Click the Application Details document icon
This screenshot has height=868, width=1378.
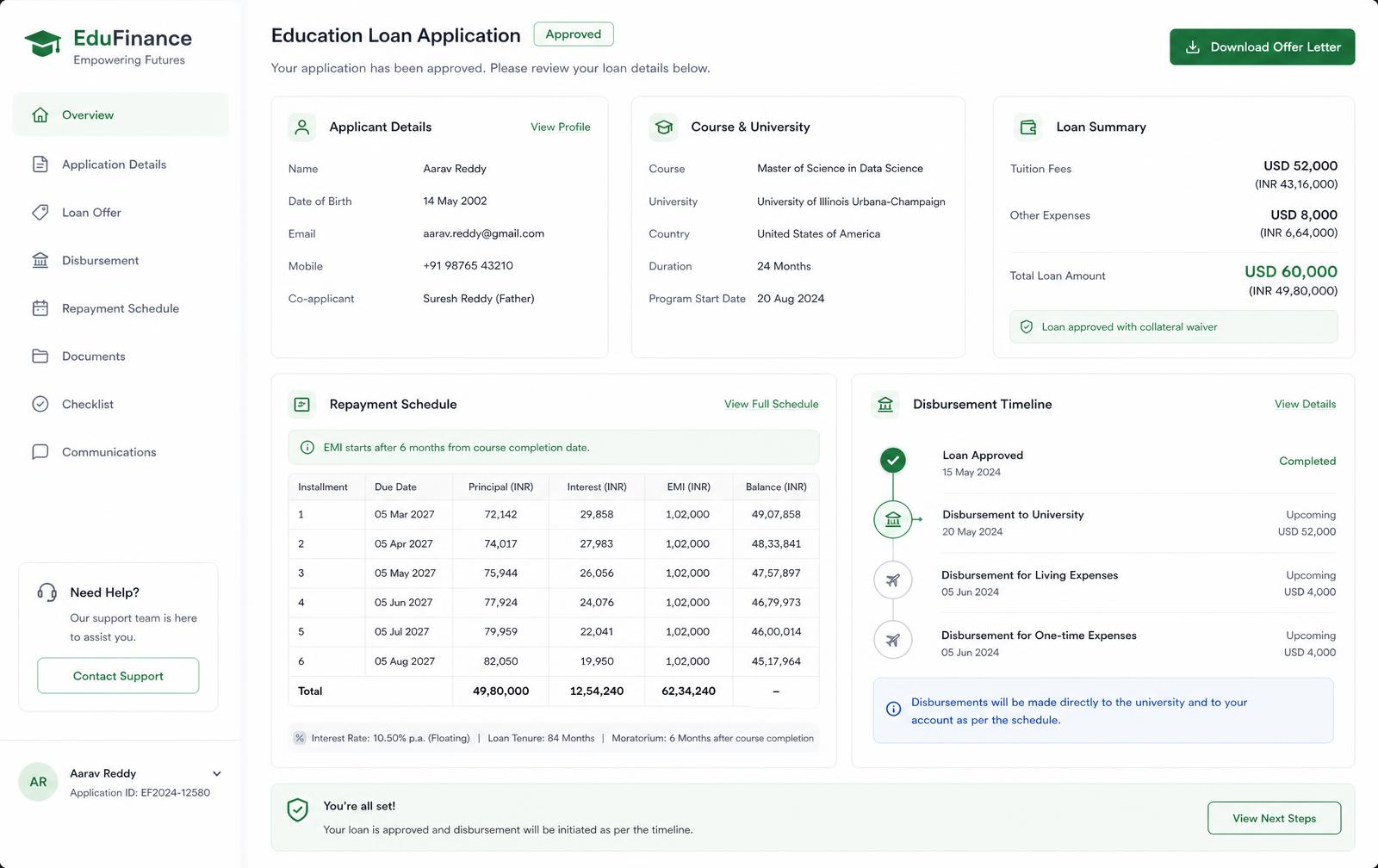click(40, 164)
